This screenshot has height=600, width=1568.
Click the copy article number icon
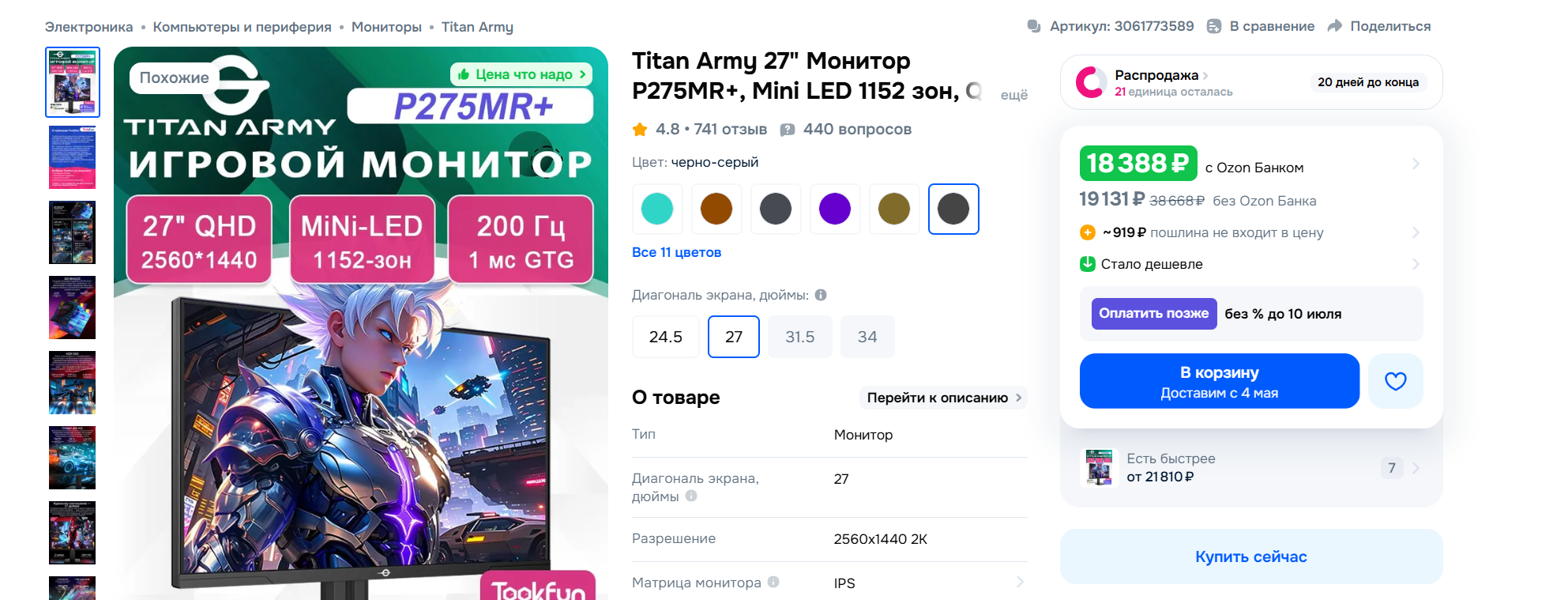click(1033, 26)
